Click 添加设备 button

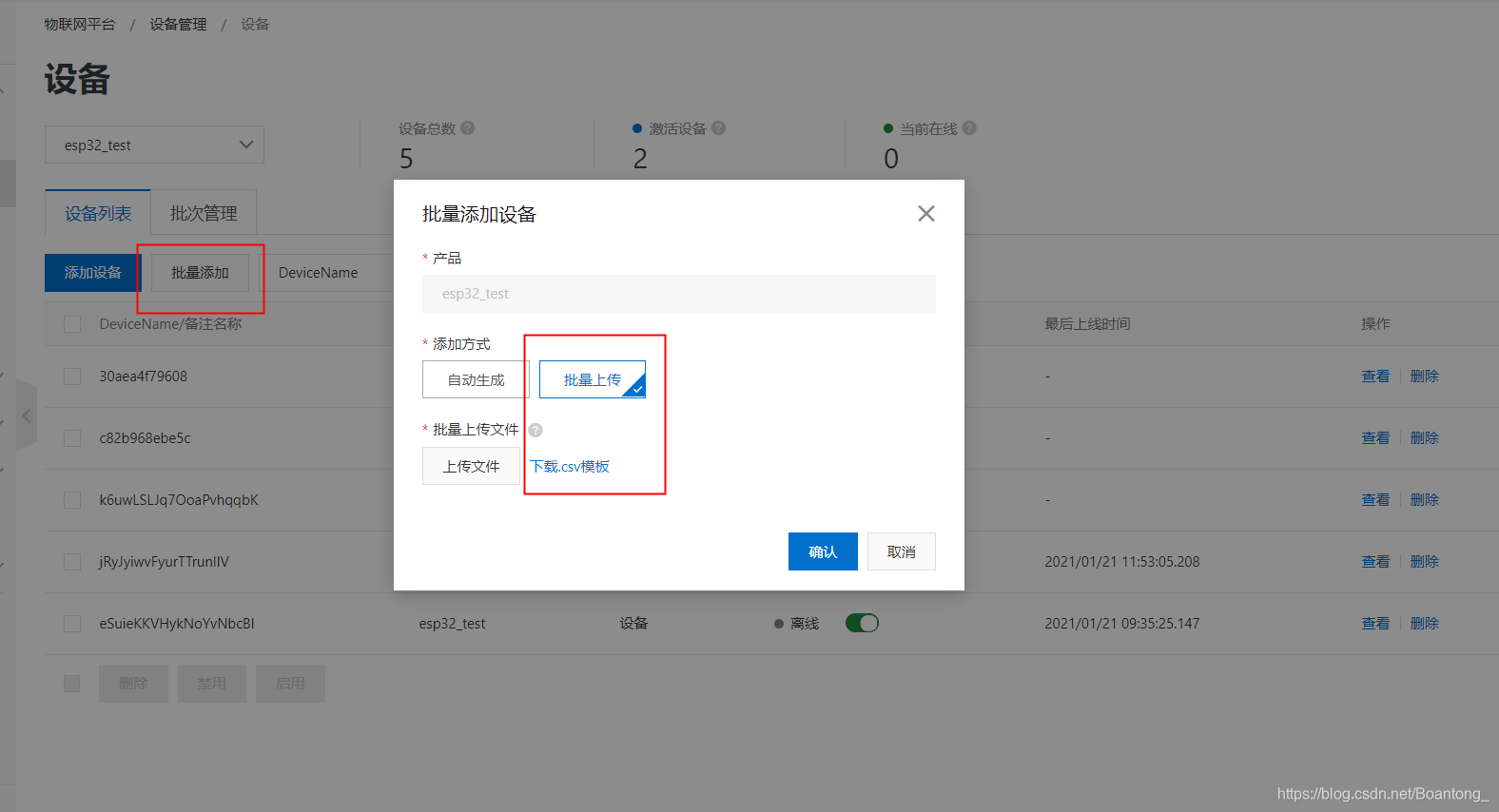93,273
